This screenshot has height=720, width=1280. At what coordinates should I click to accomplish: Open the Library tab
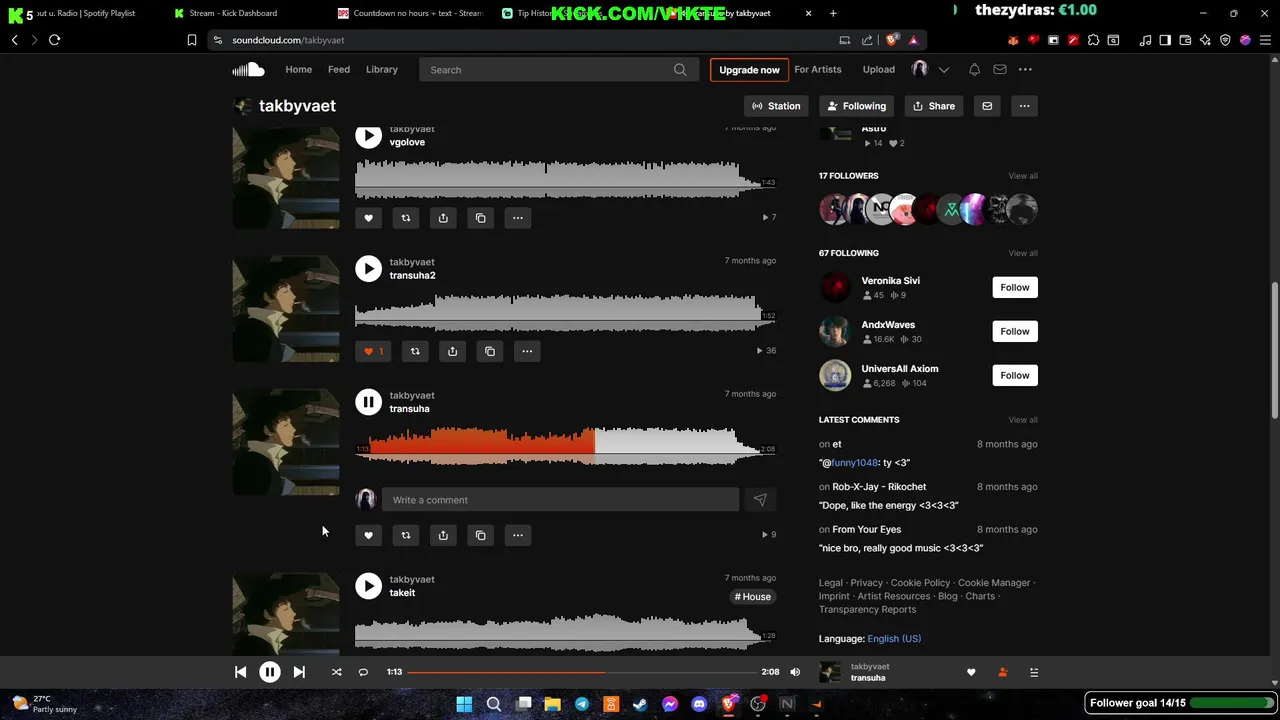pos(382,69)
